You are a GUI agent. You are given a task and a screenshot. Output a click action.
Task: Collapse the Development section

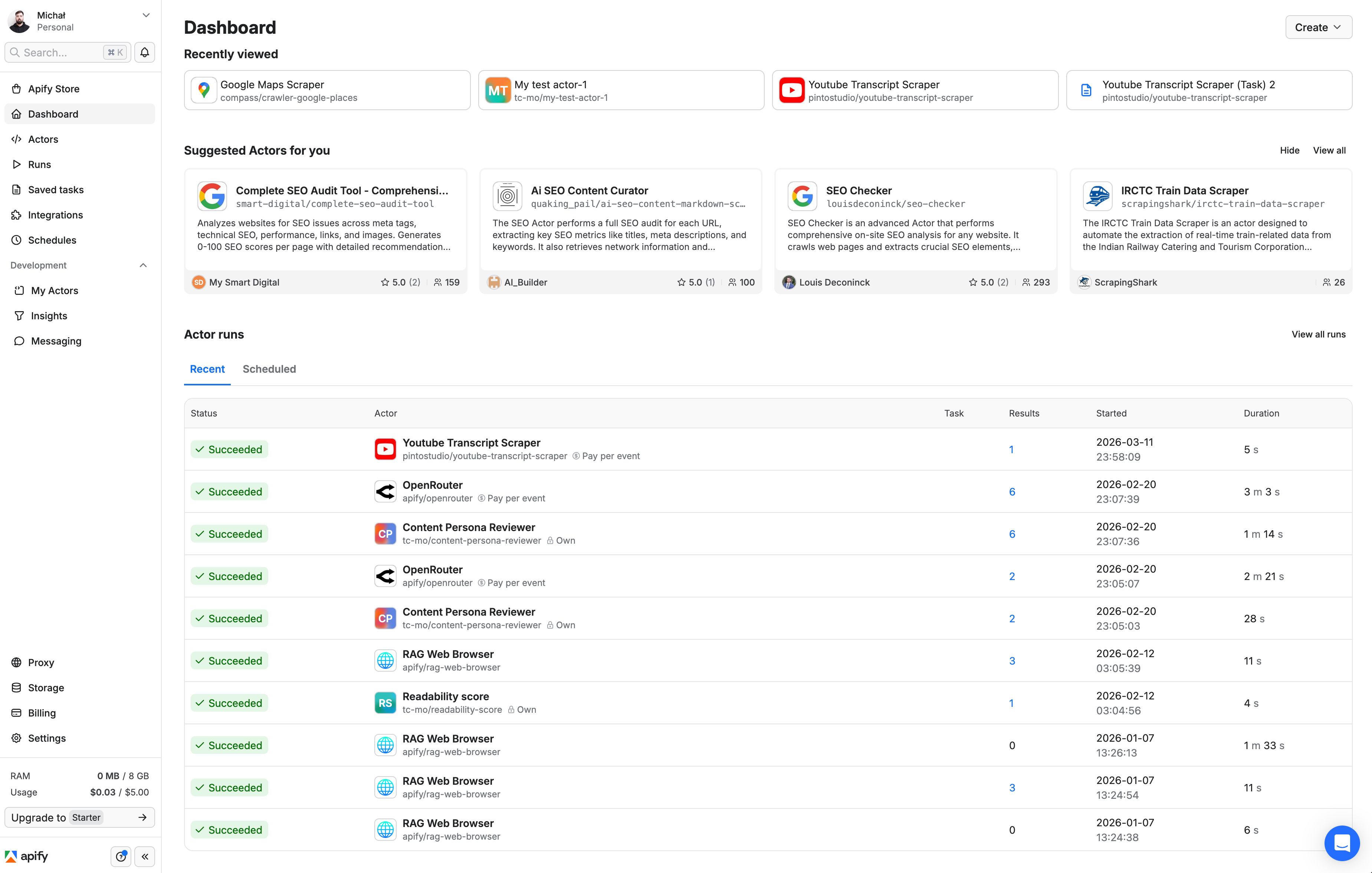click(143, 265)
